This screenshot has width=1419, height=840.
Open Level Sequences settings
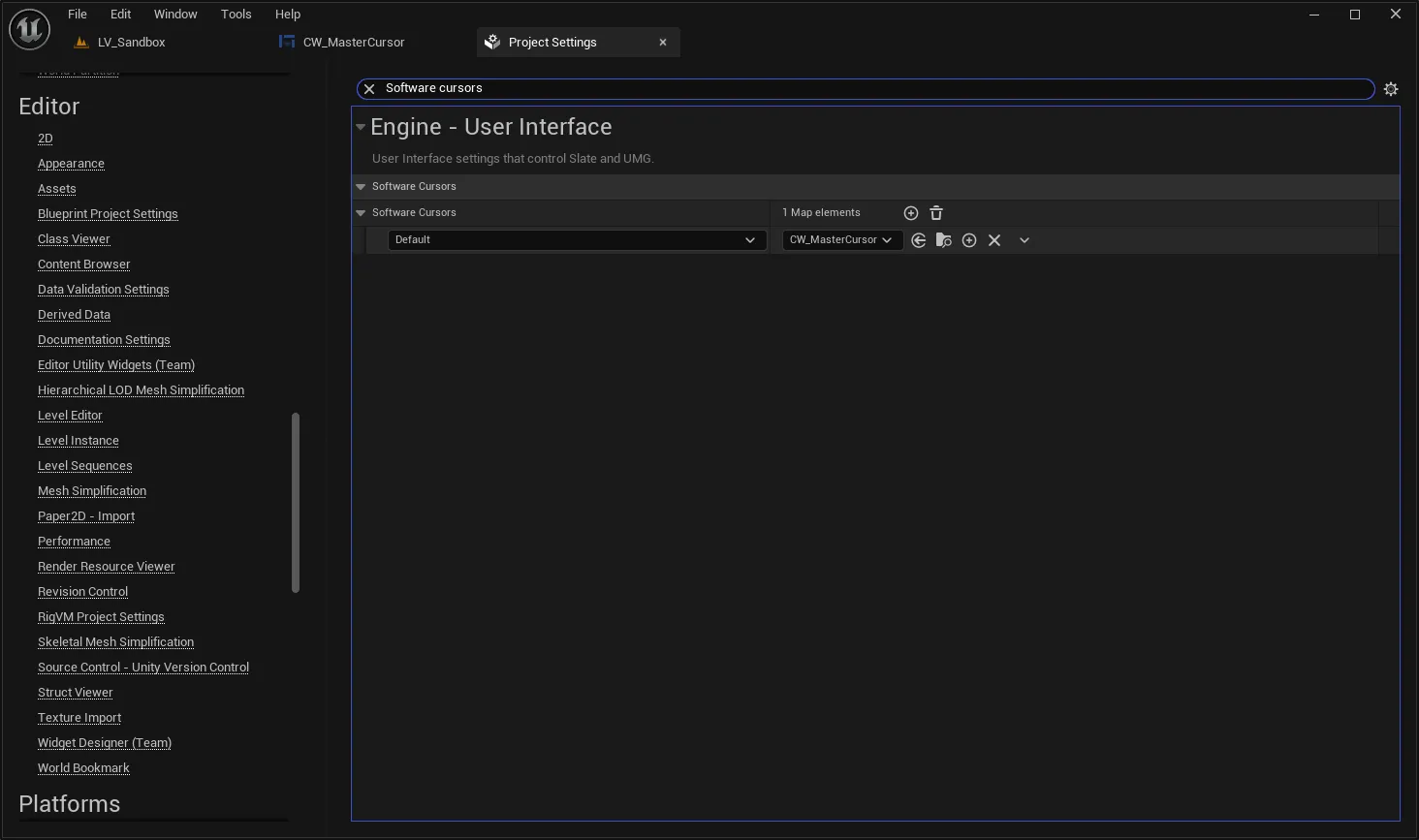coord(85,466)
